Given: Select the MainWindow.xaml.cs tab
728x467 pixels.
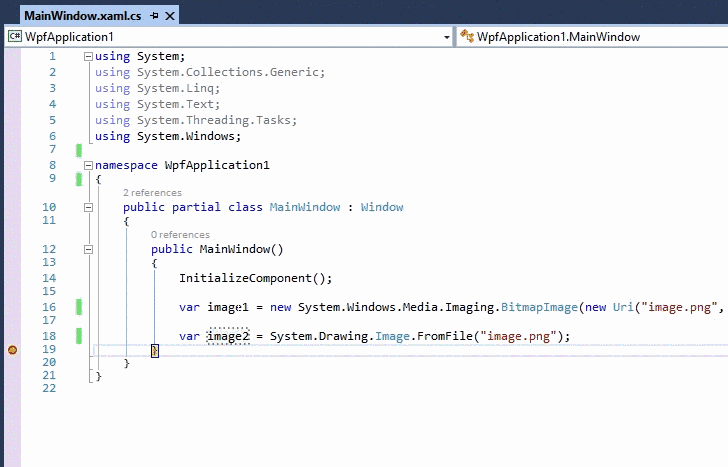Looking at the screenshot, I should point(83,16).
